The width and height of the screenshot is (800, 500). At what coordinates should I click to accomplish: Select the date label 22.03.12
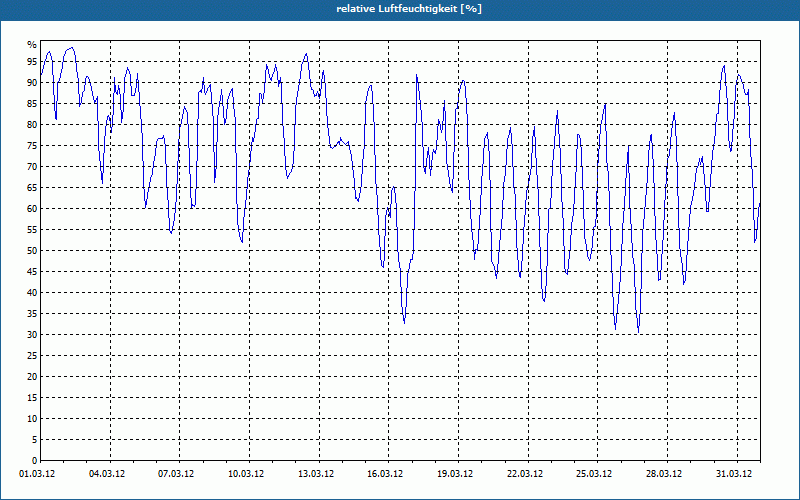coord(525,473)
